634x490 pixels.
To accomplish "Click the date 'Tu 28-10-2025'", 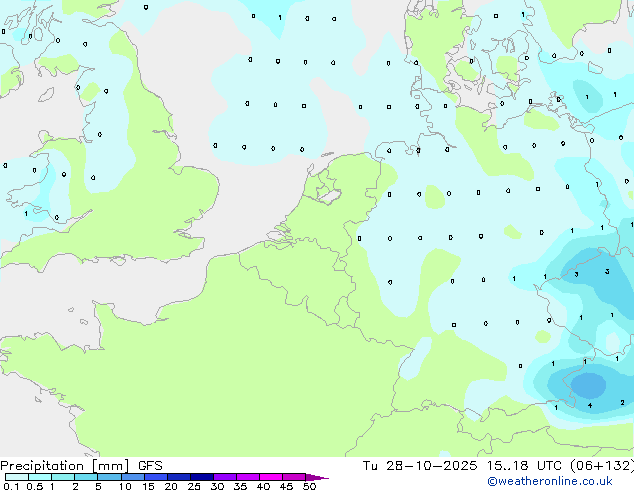I will tap(420, 466).
